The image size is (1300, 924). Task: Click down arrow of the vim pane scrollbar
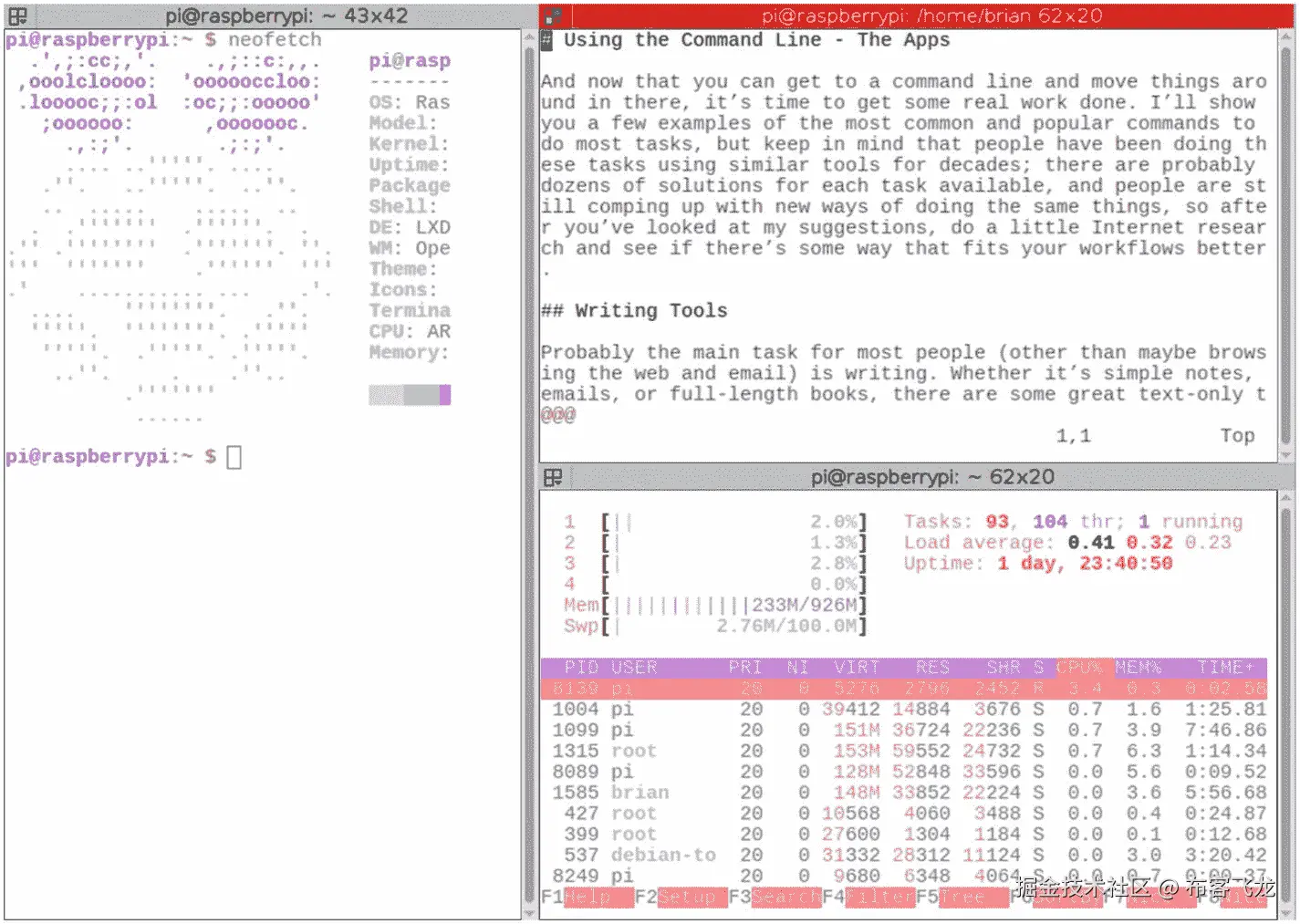click(x=1286, y=454)
